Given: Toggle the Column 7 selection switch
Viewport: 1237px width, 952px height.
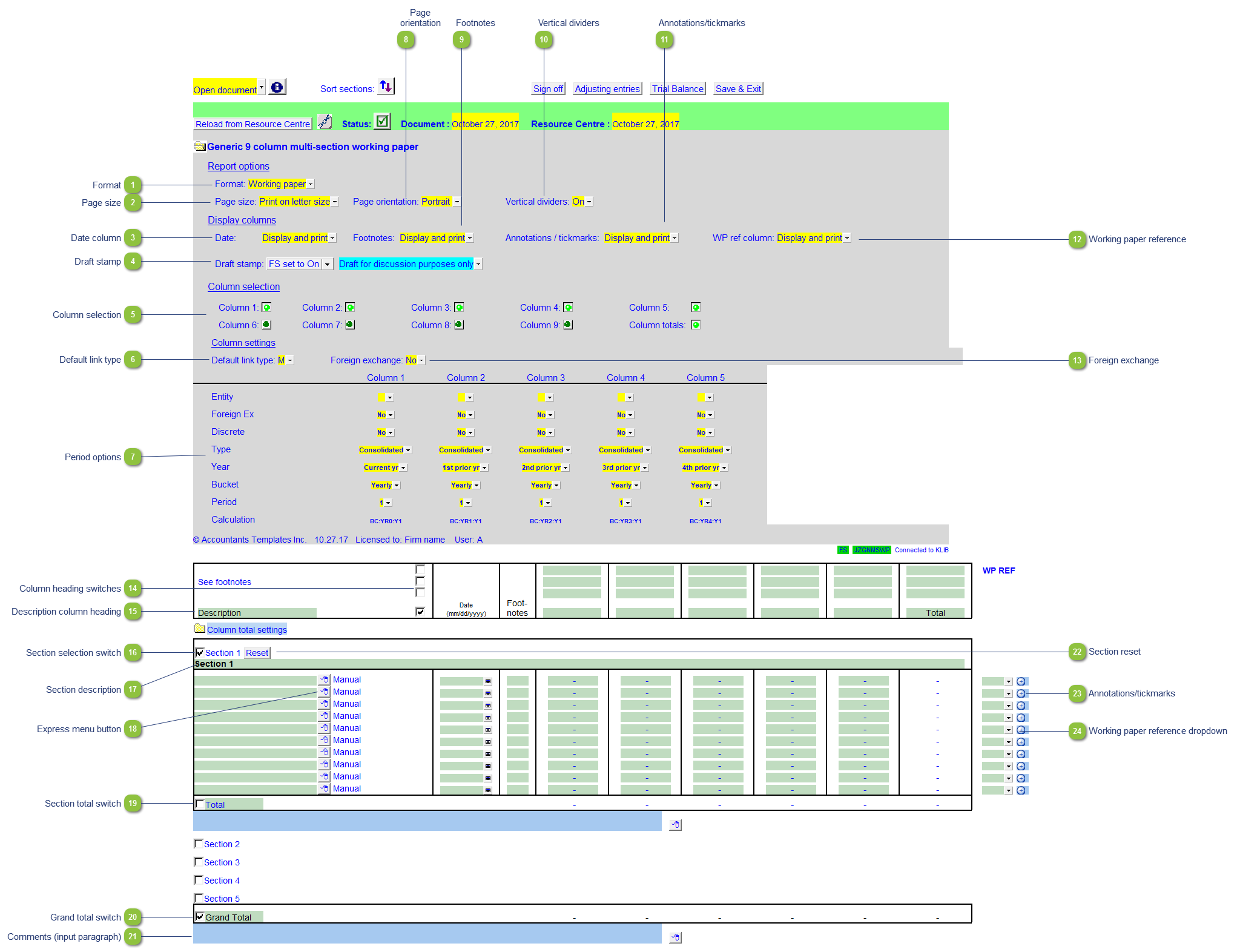Looking at the screenshot, I should [x=350, y=325].
